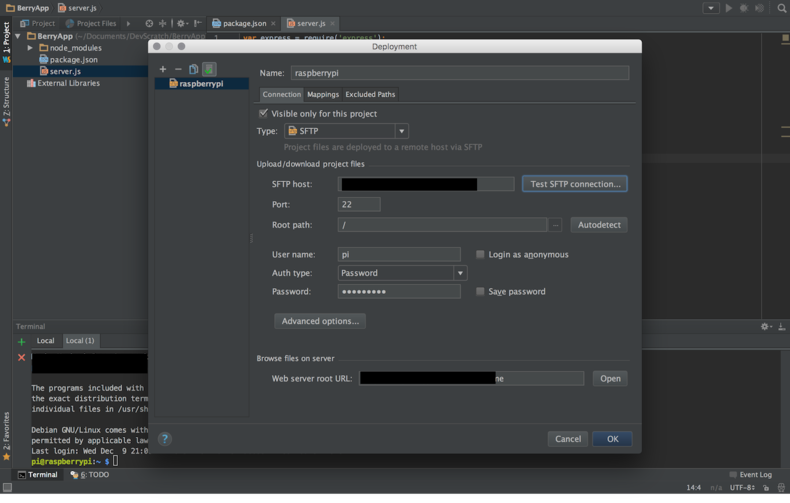Click the collapse all icon in Project panel
Viewport: 790px width, 503px height.
pyautogui.click(x=162, y=23)
